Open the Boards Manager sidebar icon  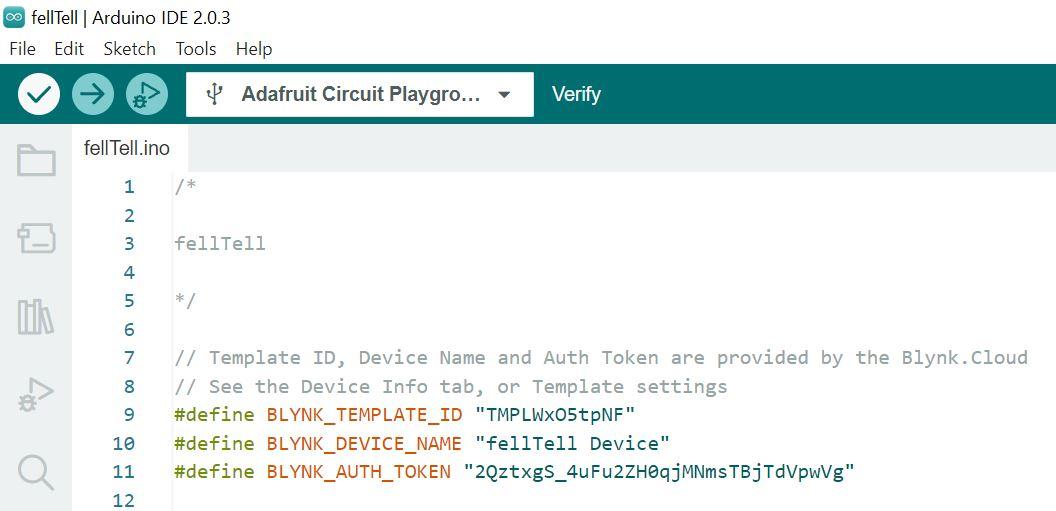click(x=36, y=238)
